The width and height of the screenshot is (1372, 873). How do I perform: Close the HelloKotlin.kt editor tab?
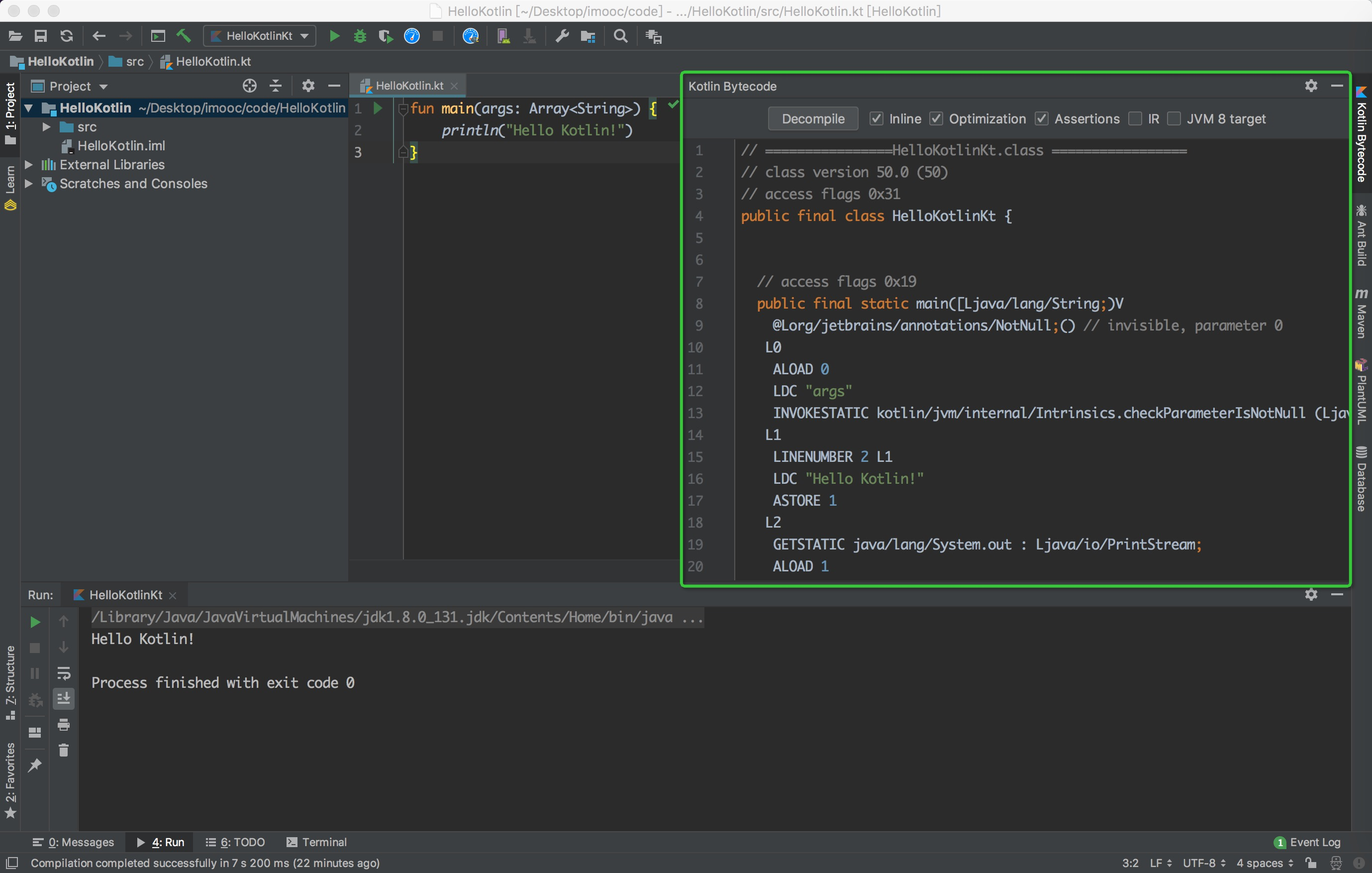coord(454,86)
